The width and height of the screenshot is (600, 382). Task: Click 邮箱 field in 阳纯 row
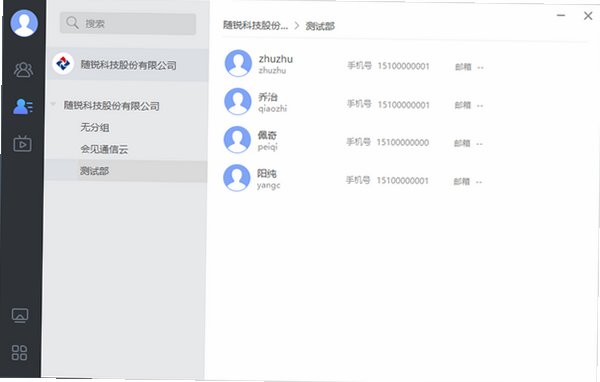[468, 181]
